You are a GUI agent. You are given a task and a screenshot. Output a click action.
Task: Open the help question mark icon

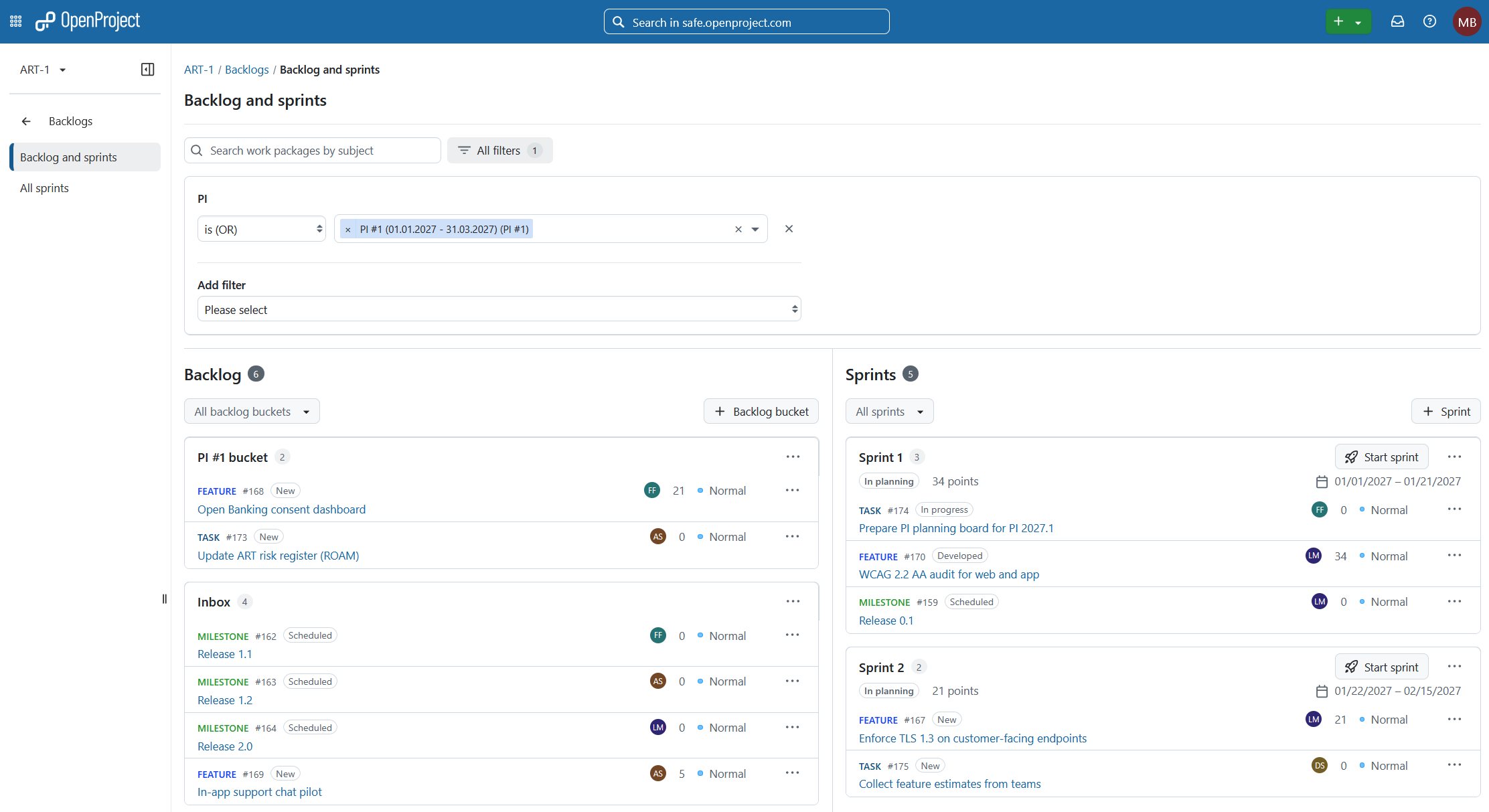1429,21
